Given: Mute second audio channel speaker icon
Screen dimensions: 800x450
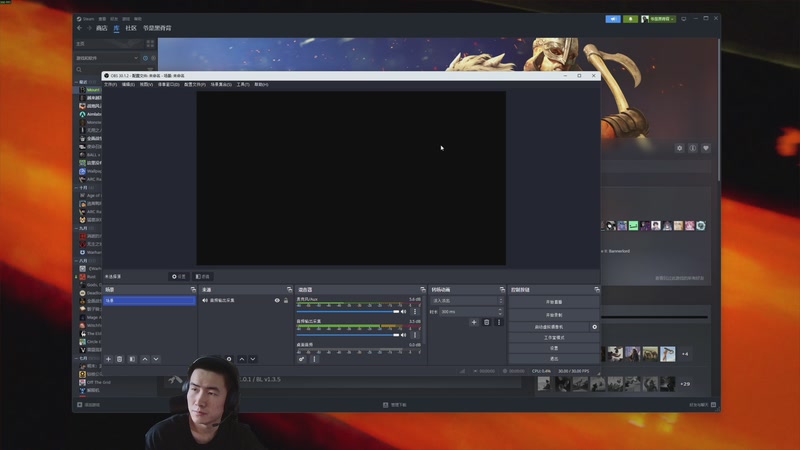Looking at the screenshot, I should pos(404,335).
